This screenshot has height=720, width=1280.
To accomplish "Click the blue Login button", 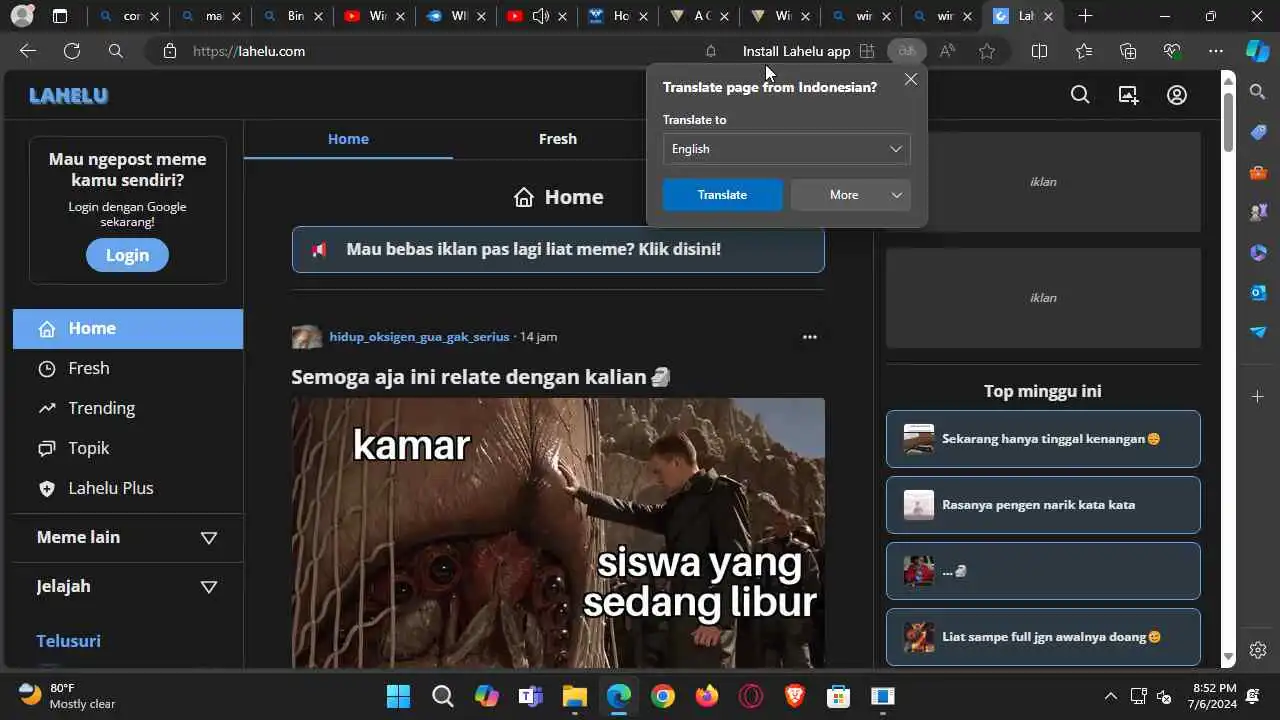I will coord(127,255).
